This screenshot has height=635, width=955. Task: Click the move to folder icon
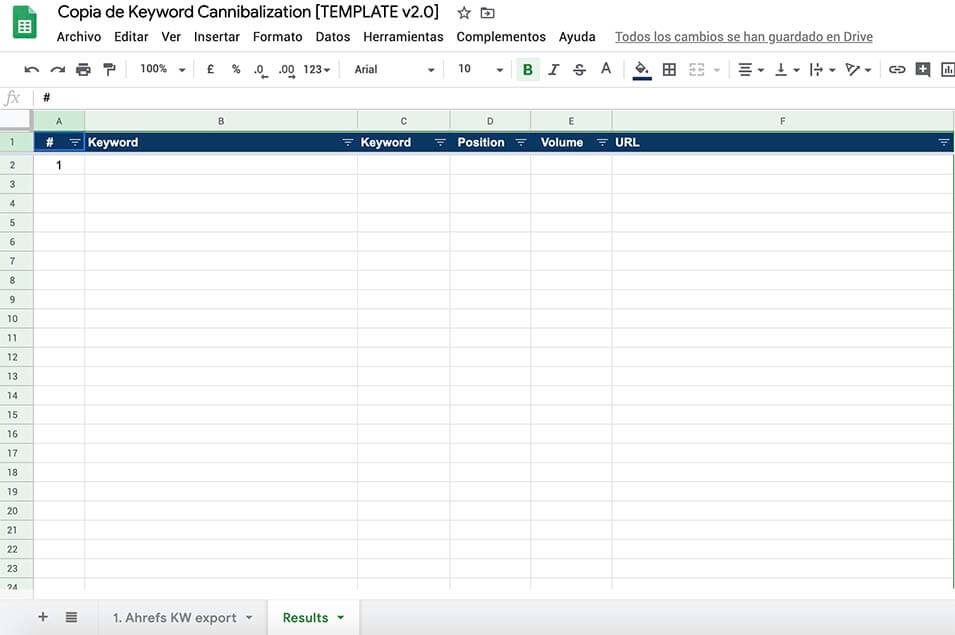(x=487, y=13)
